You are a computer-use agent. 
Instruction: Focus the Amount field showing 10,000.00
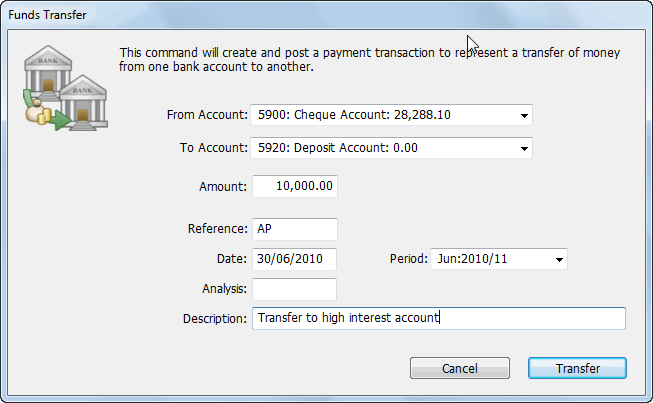click(x=294, y=186)
